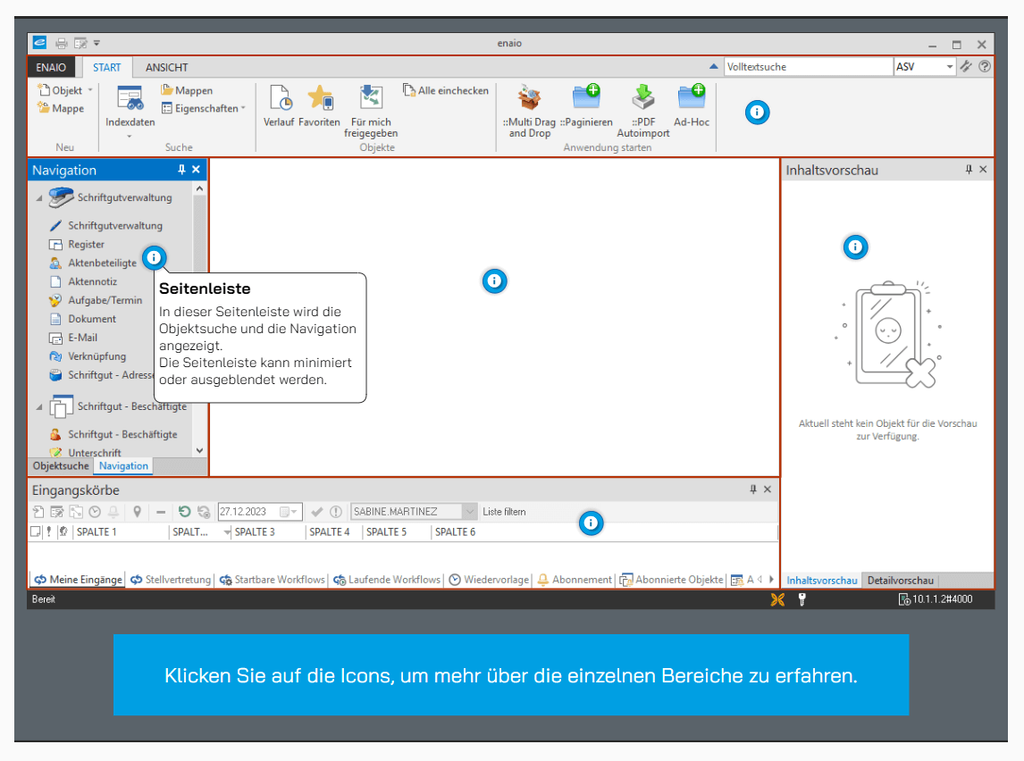Open the Detailvorschau tab
The width and height of the screenshot is (1024, 761).
(x=899, y=580)
